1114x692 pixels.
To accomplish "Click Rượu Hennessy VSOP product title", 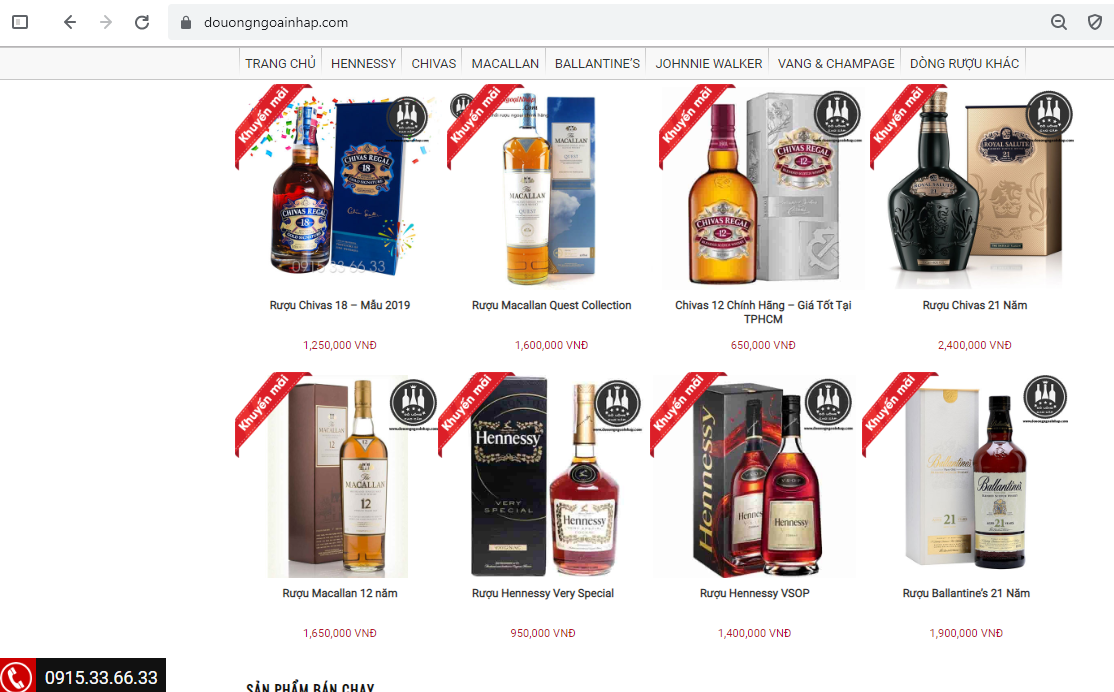I will coord(755,593).
